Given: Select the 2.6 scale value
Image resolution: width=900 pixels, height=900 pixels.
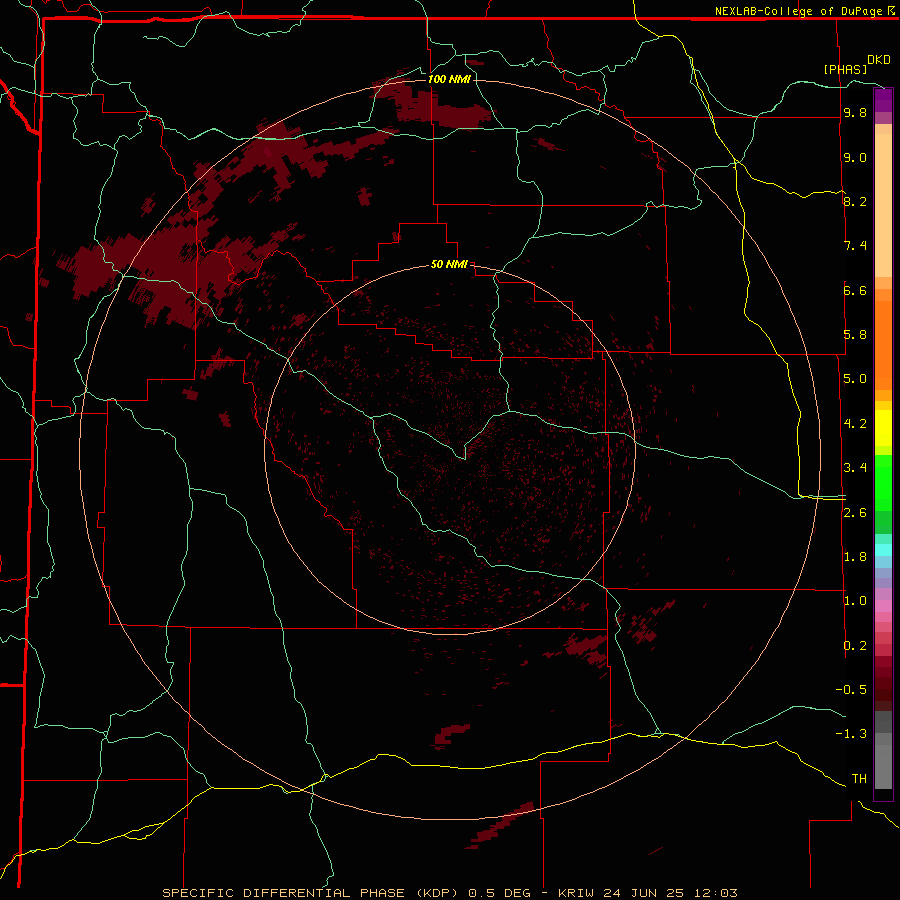Looking at the screenshot, I should tap(855, 512).
